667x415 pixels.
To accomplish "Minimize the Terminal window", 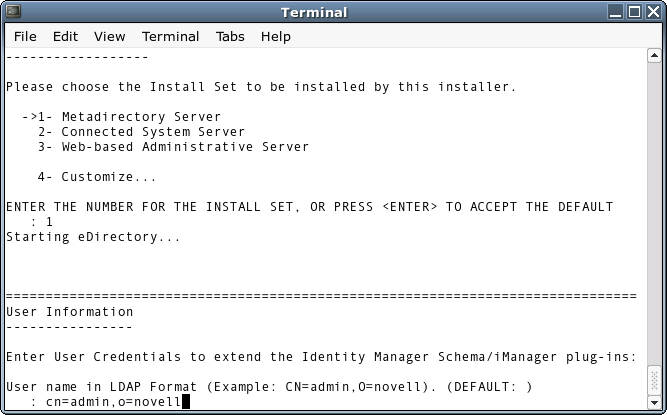I will pos(613,12).
